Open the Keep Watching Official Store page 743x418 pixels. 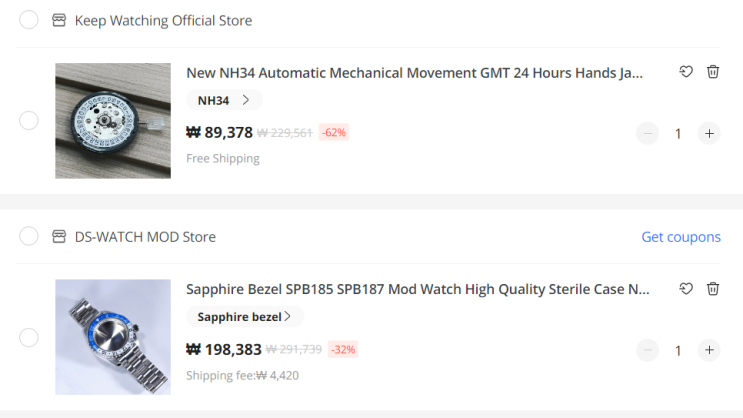tap(163, 20)
